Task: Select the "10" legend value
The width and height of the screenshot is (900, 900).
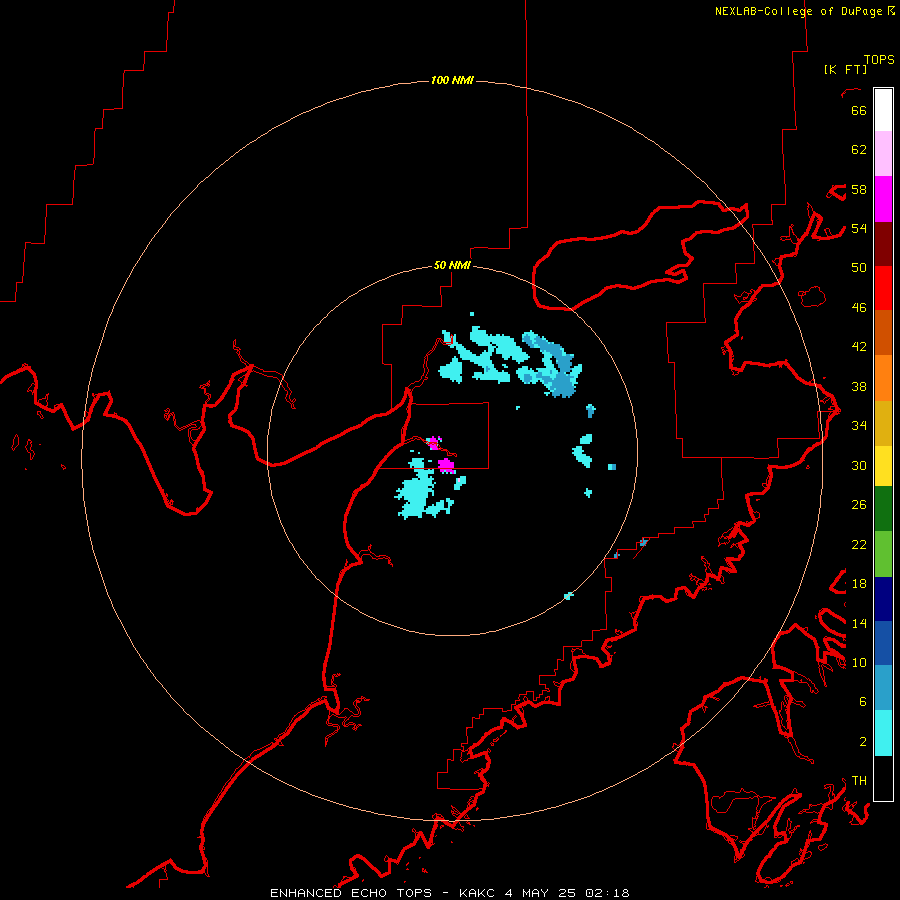Action: coord(859,662)
